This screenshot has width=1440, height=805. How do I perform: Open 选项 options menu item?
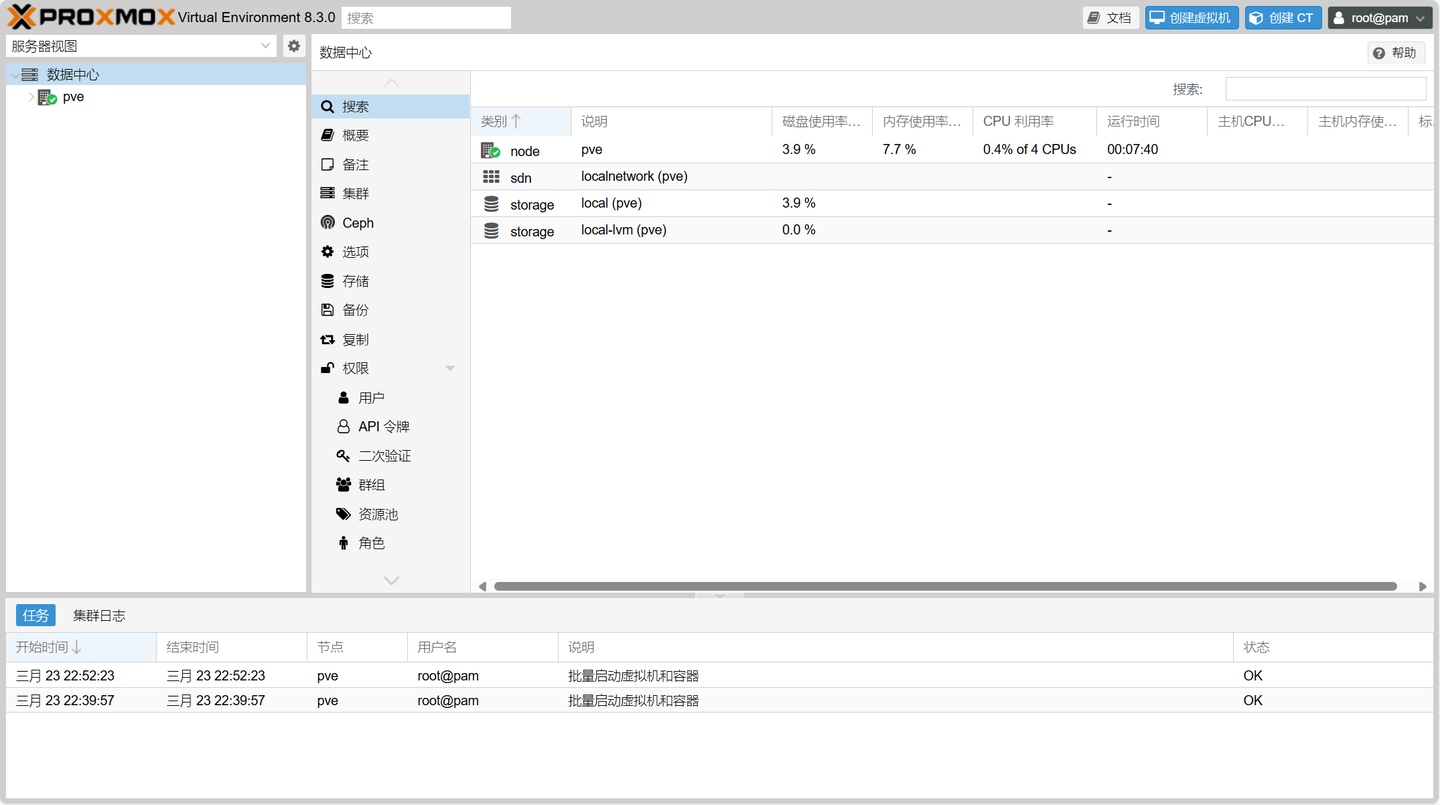(x=390, y=252)
